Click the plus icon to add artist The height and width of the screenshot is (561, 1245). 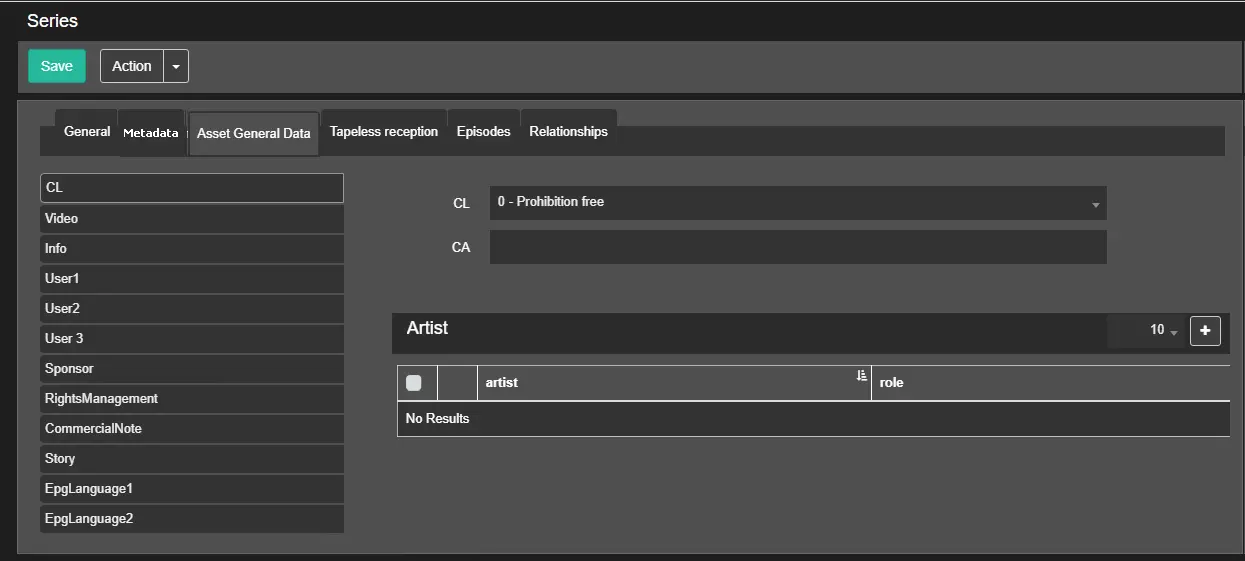click(1205, 330)
